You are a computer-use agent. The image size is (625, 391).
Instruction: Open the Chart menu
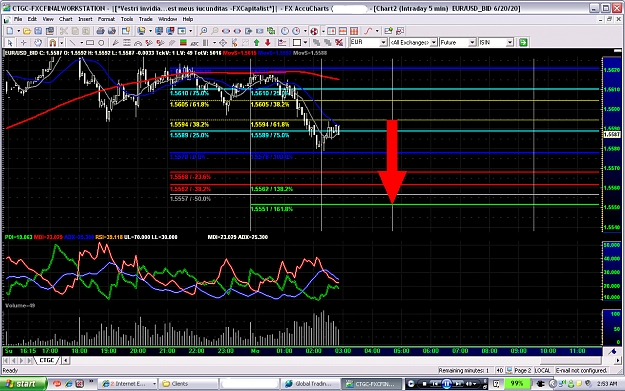[65, 19]
